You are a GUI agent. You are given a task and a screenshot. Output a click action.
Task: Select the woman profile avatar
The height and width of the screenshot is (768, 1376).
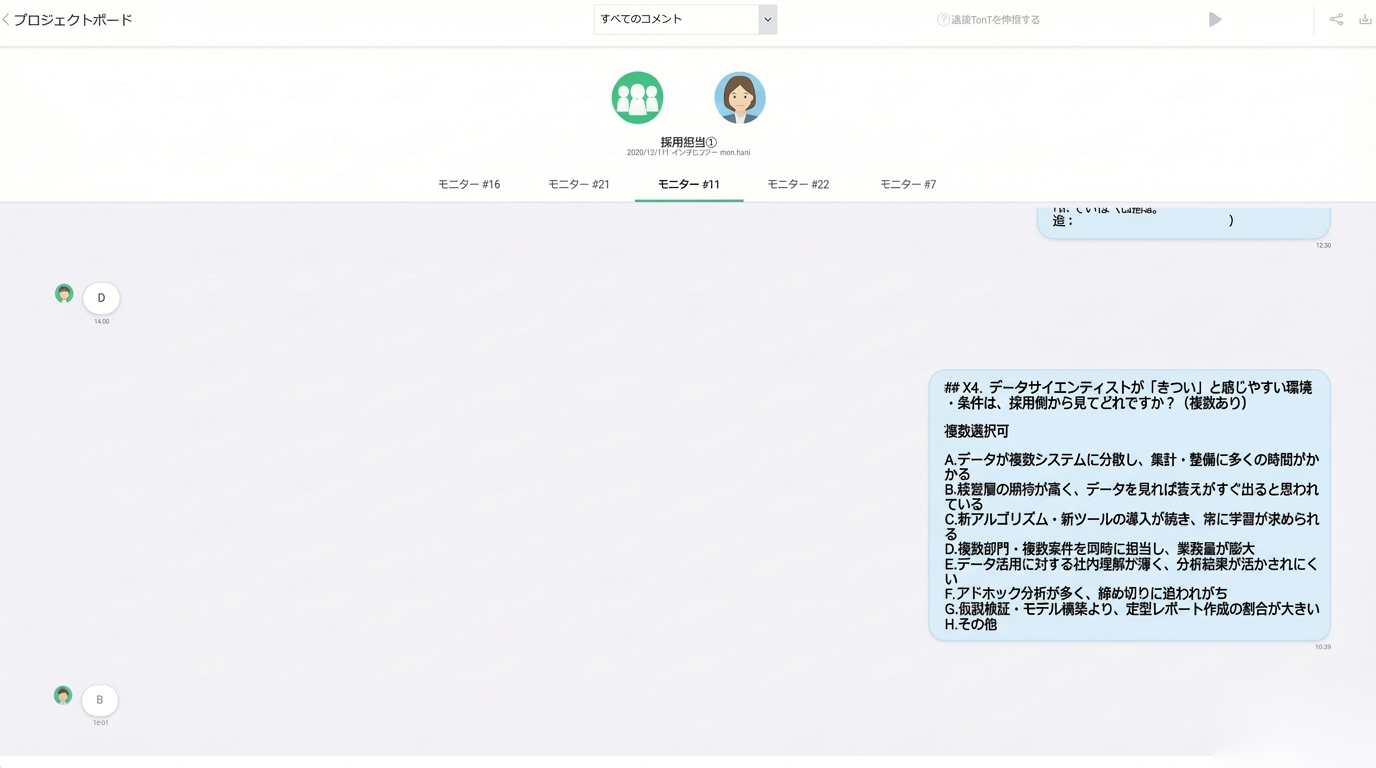click(740, 98)
